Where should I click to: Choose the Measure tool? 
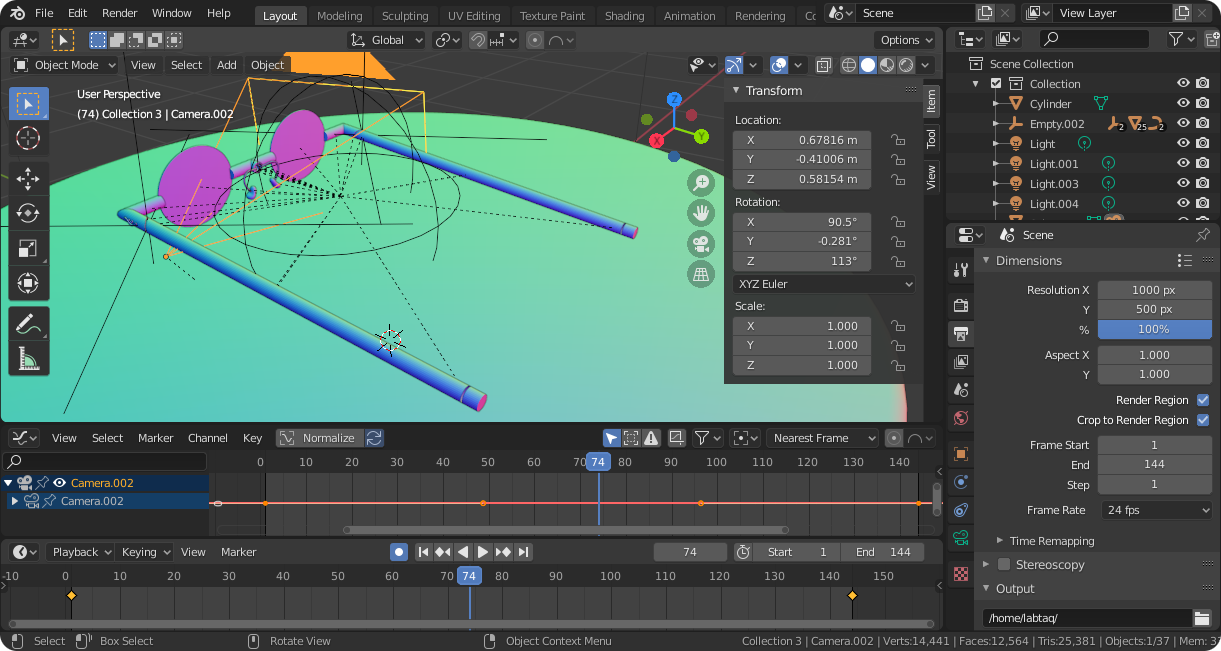[28, 357]
